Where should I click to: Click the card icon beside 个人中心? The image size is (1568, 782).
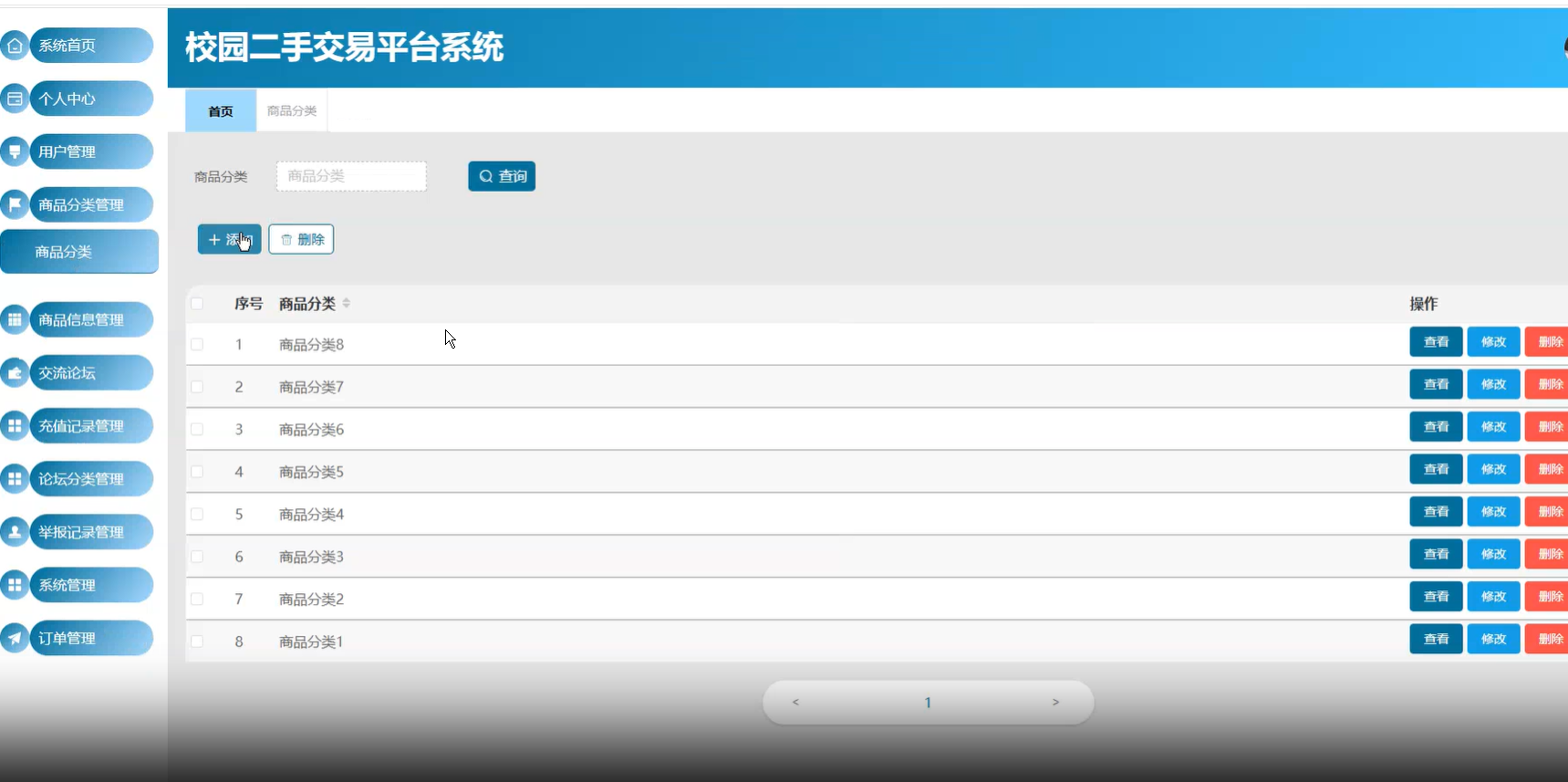click(x=15, y=99)
